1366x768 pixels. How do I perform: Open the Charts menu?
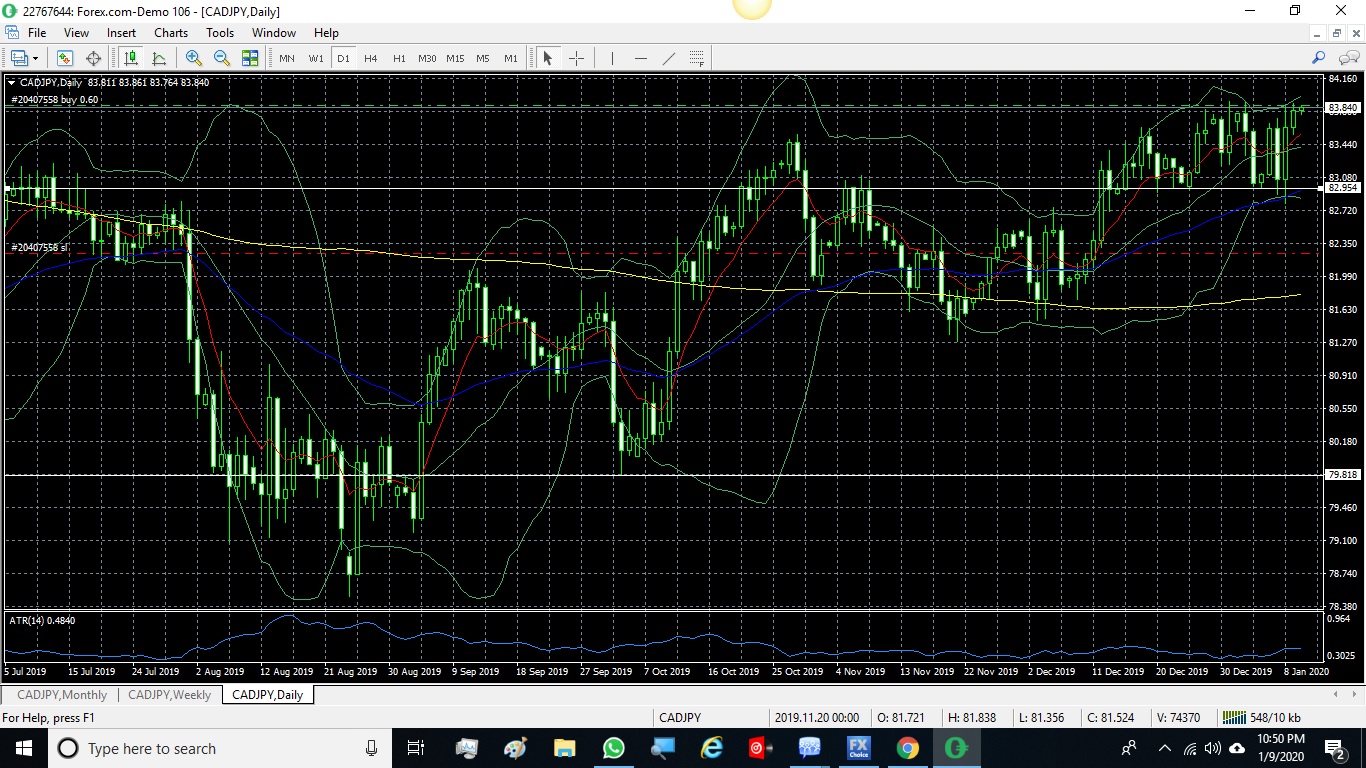tap(171, 33)
